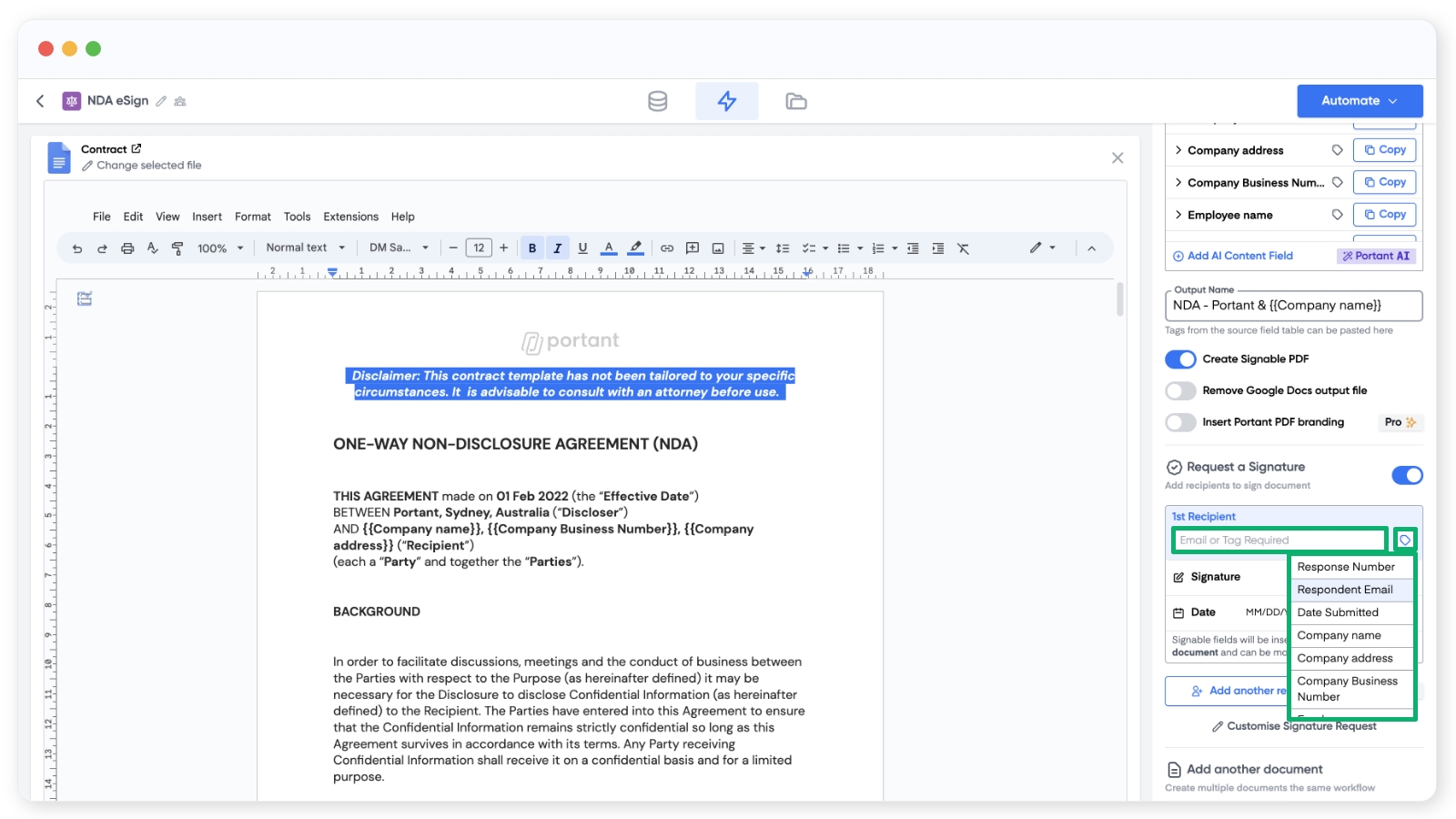1456x819 pixels.
Task: Open the Automate dropdown button
Action: [1360, 101]
